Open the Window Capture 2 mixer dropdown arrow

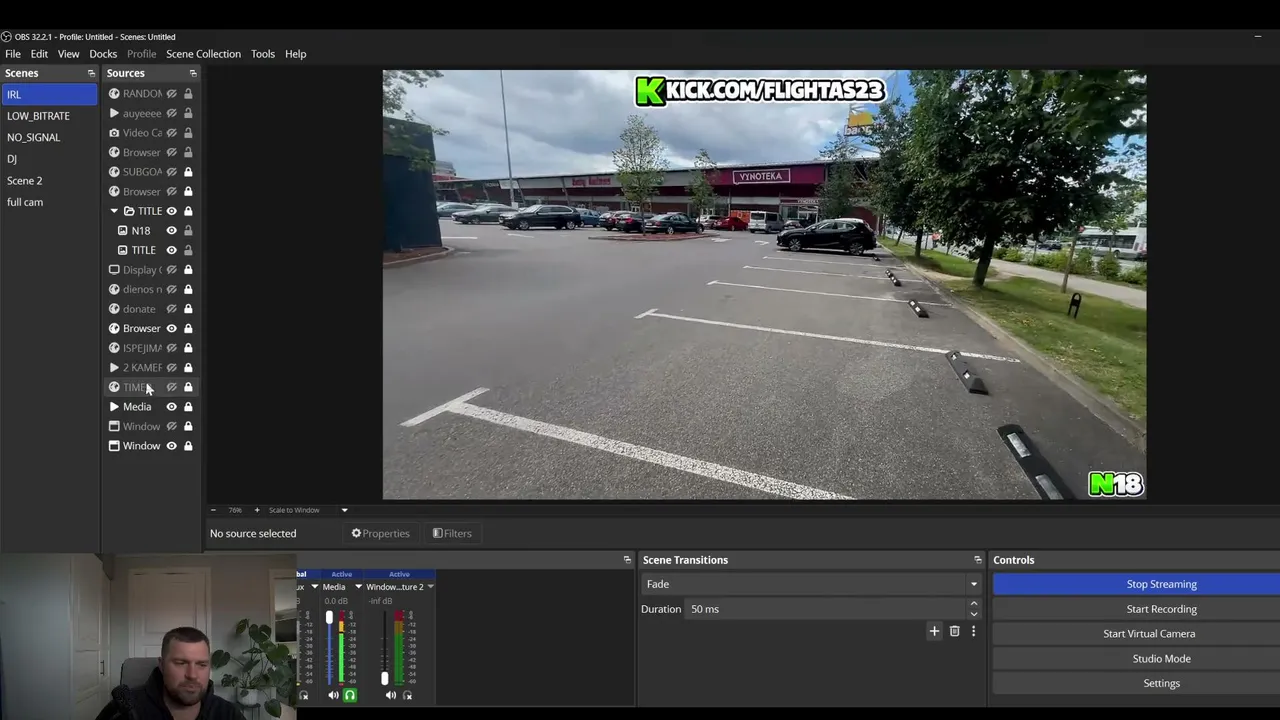pyautogui.click(x=430, y=587)
